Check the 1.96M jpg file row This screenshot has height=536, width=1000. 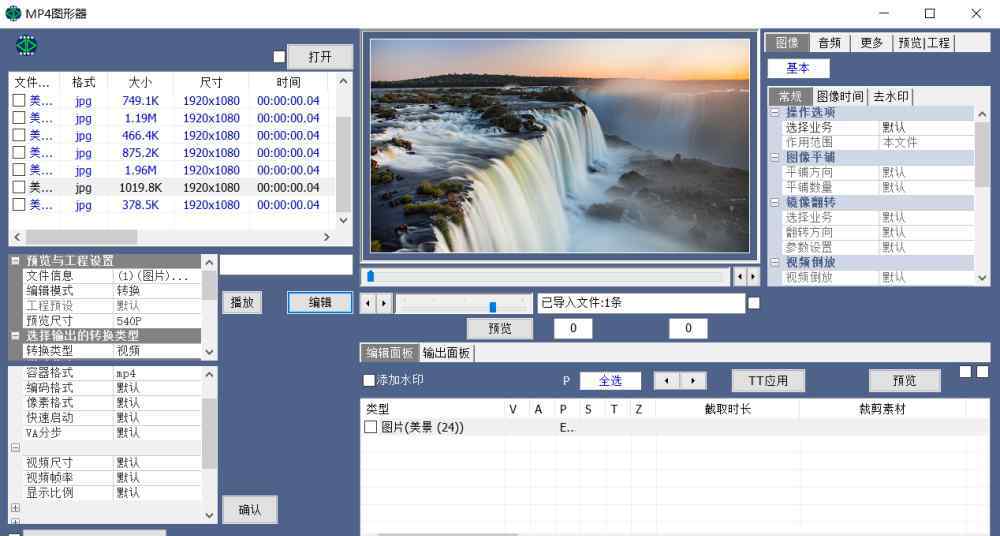(x=19, y=170)
